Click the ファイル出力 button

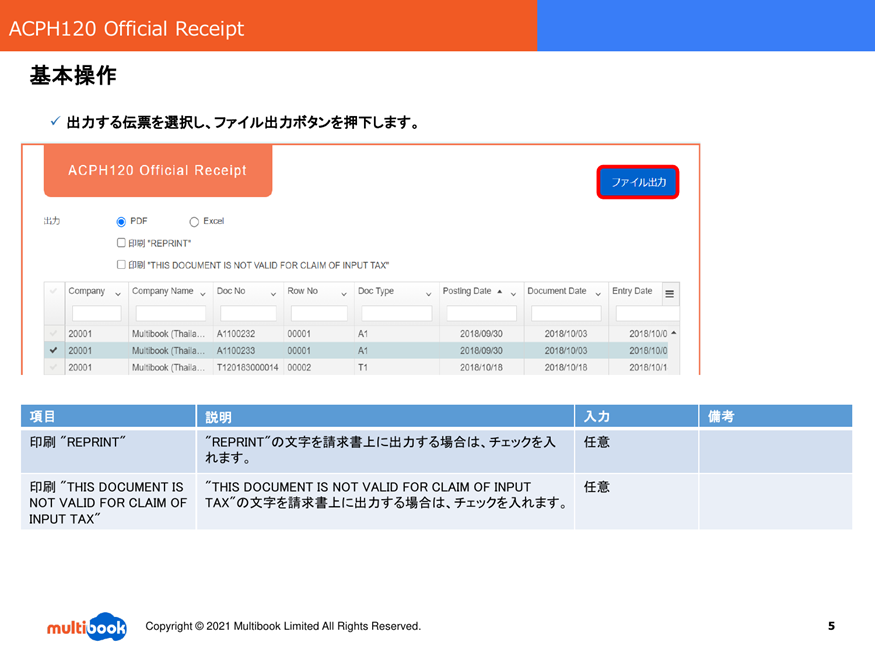638,182
